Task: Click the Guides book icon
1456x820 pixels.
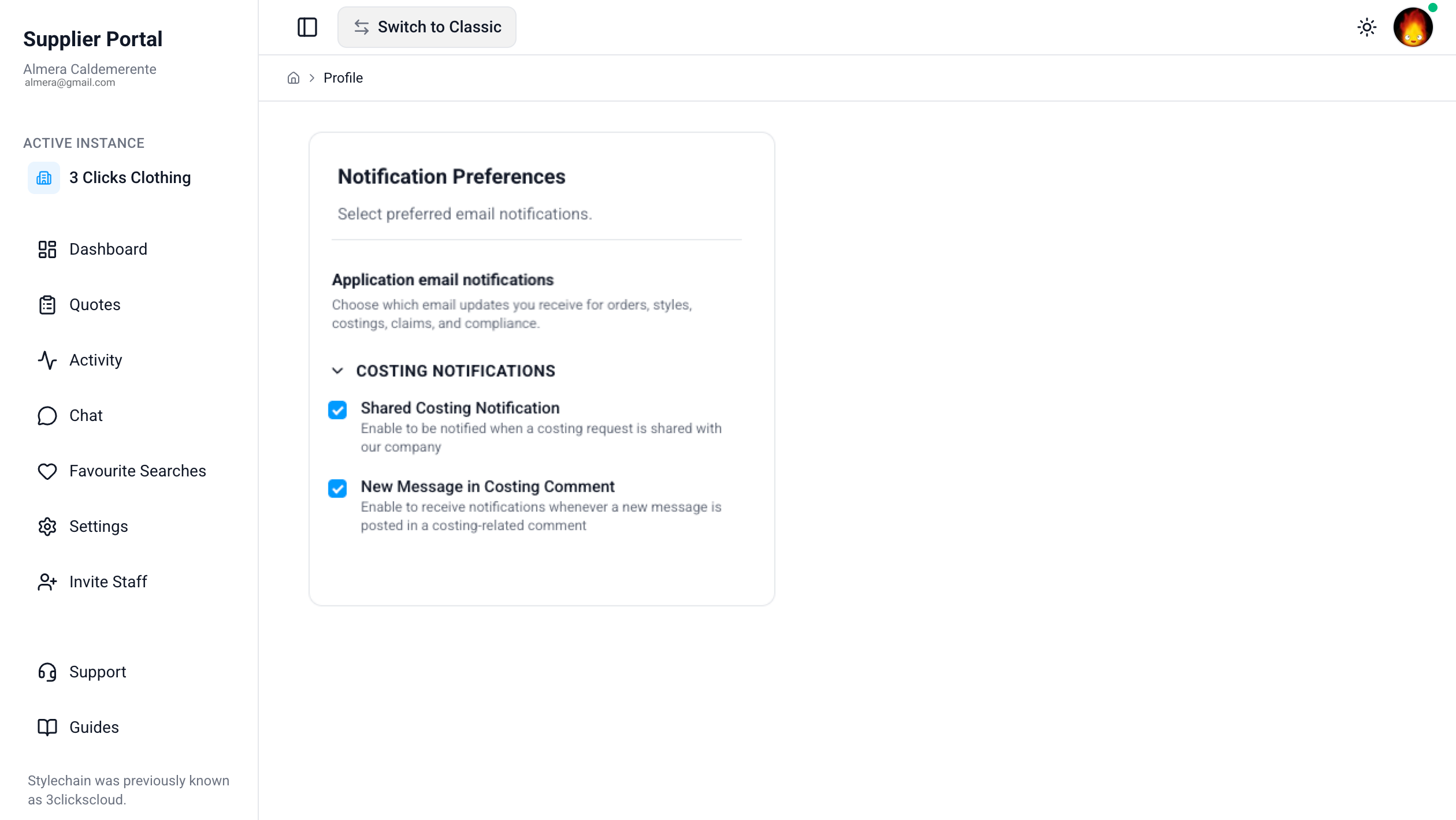Action: pyautogui.click(x=47, y=728)
